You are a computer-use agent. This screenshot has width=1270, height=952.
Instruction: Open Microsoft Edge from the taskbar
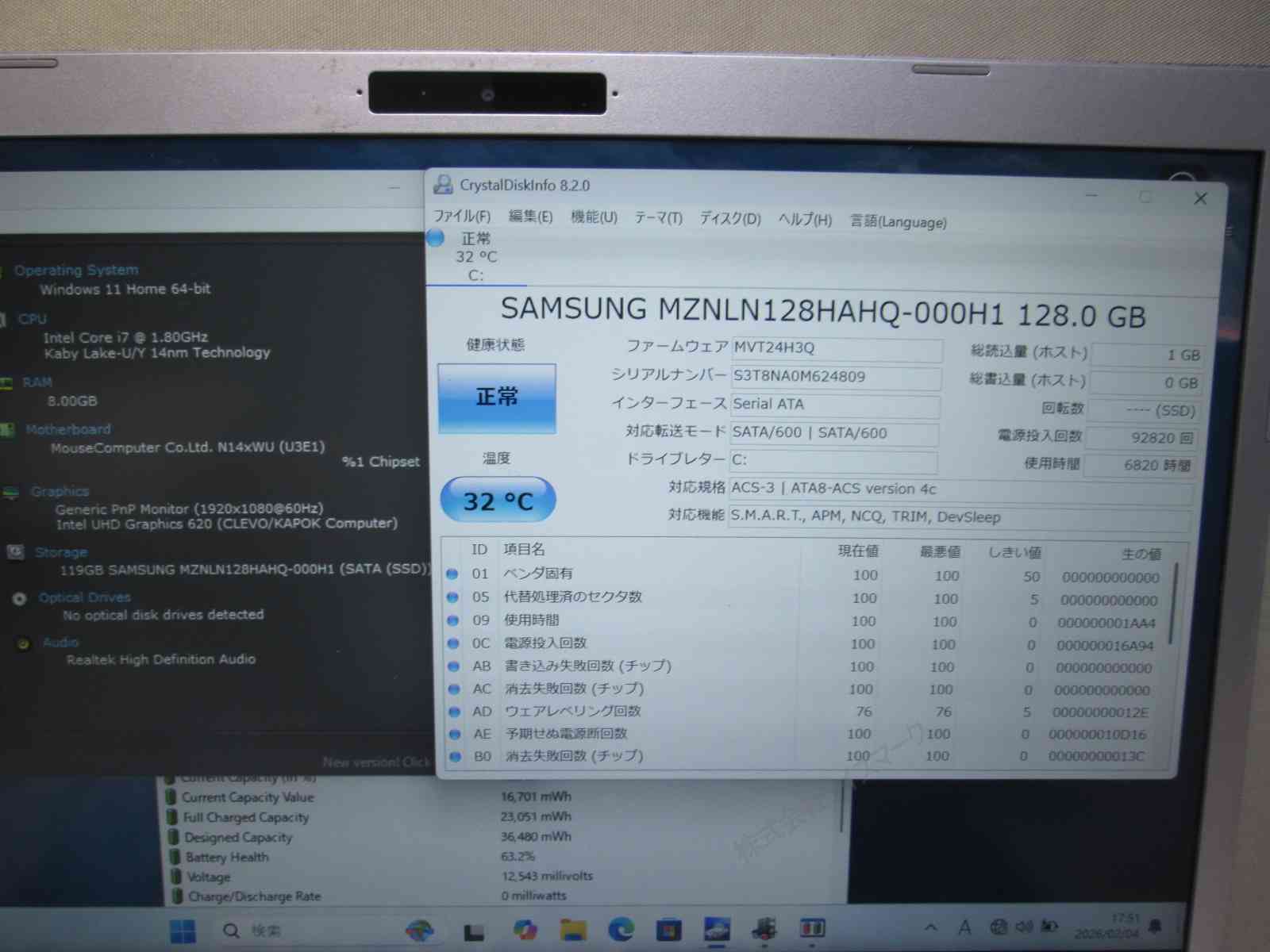(x=621, y=929)
